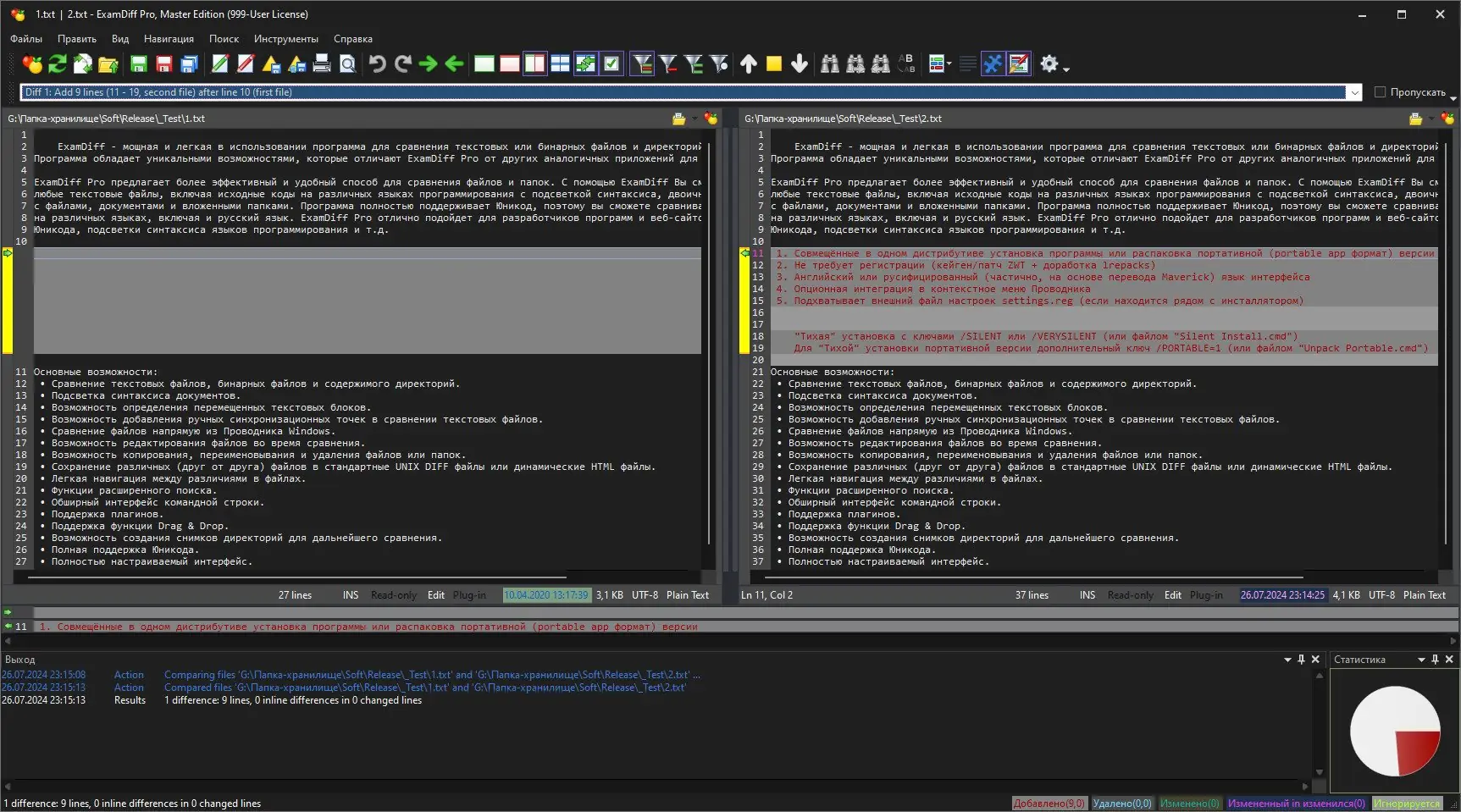The image size is (1461, 812).
Task: Jump to next difference with down arrow
Action: [x=800, y=64]
